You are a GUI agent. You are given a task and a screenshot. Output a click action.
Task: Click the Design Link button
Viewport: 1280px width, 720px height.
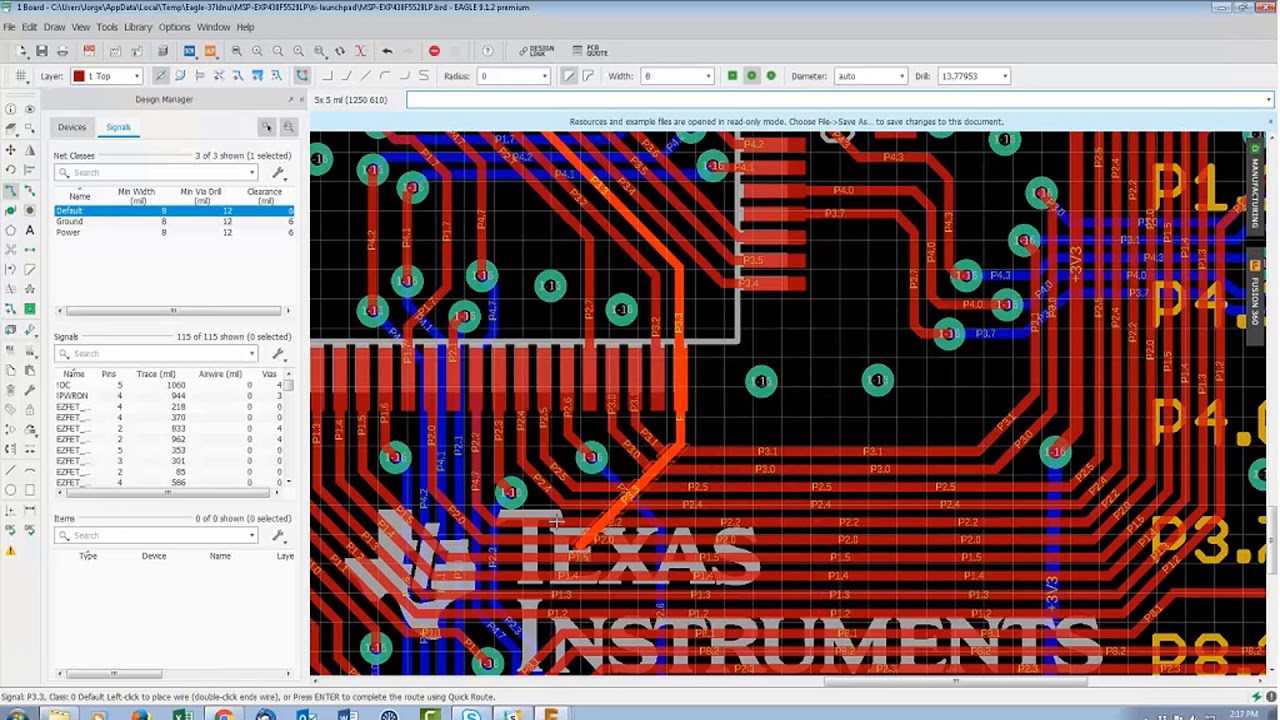click(x=537, y=51)
